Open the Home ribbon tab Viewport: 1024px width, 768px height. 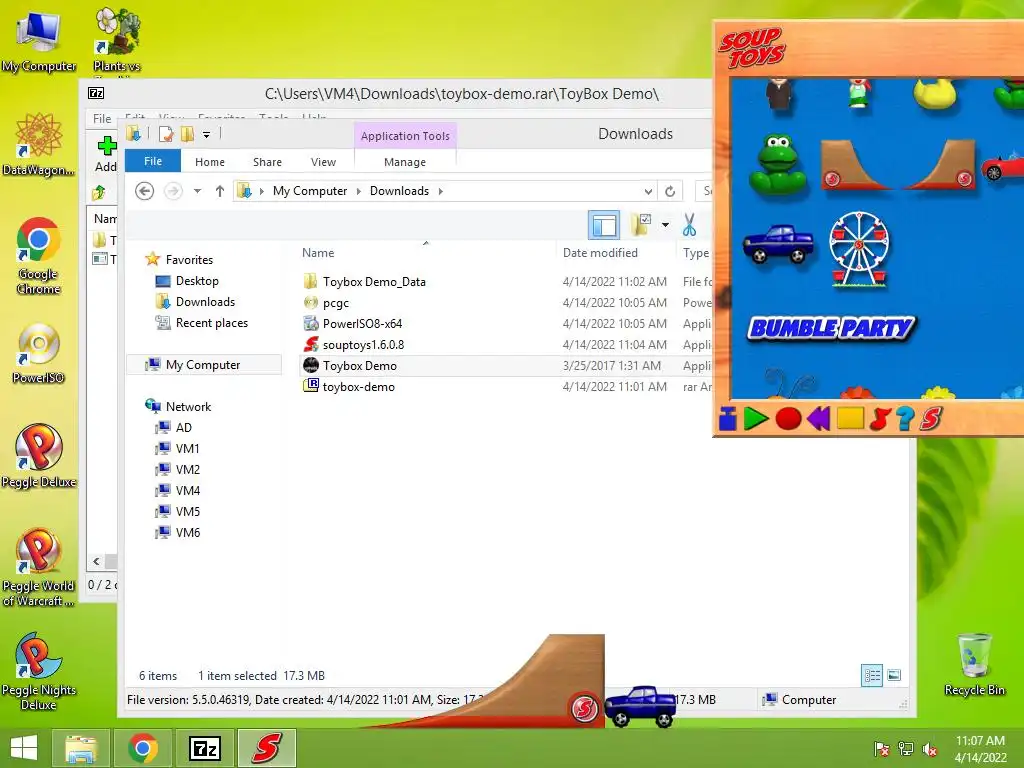pyautogui.click(x=210, y=162)
